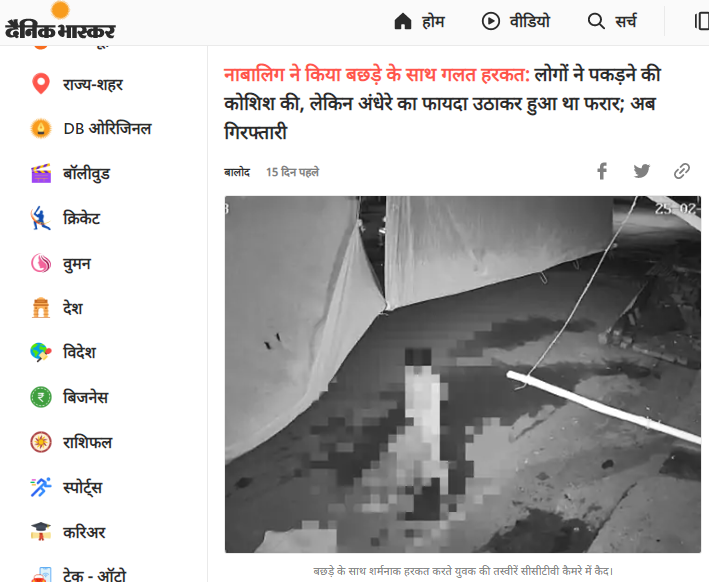Screen dimensions: 709x582
Task: Open the होम home icon
Action: coord(402,21)
